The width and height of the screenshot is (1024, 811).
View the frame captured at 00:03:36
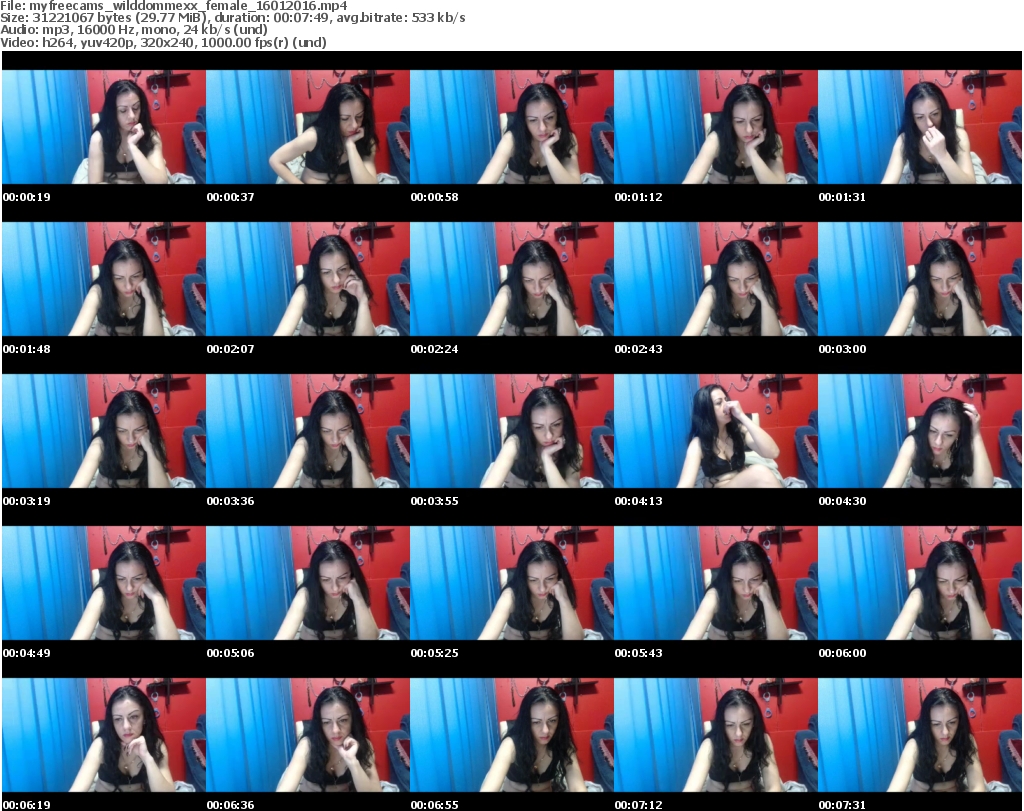(308, 431)
